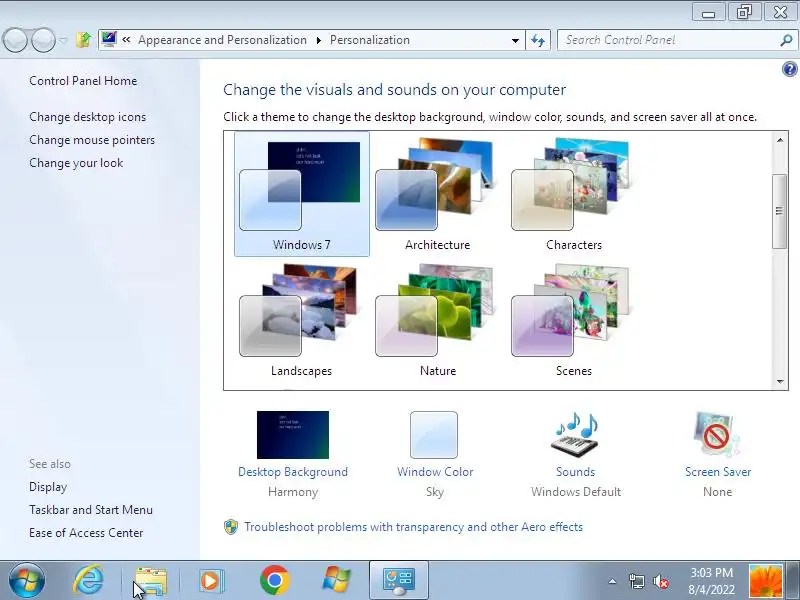Image resolution: width=800 pixels, height=600 pixels.
Task: Click the theme list scrollbar thumb
Action: coord(780,211)
